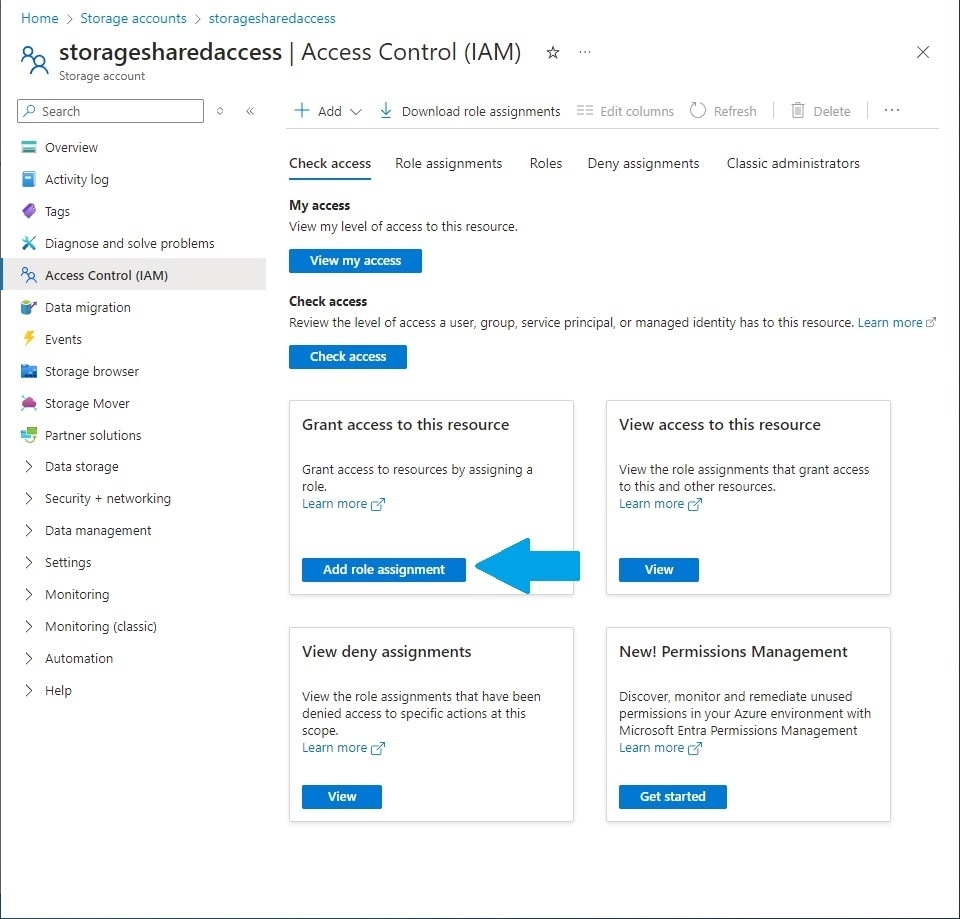The width and height of the screenshot is (960, 919).
Task: Open Learn more in View deny assignments card
Action: [343, 748]
